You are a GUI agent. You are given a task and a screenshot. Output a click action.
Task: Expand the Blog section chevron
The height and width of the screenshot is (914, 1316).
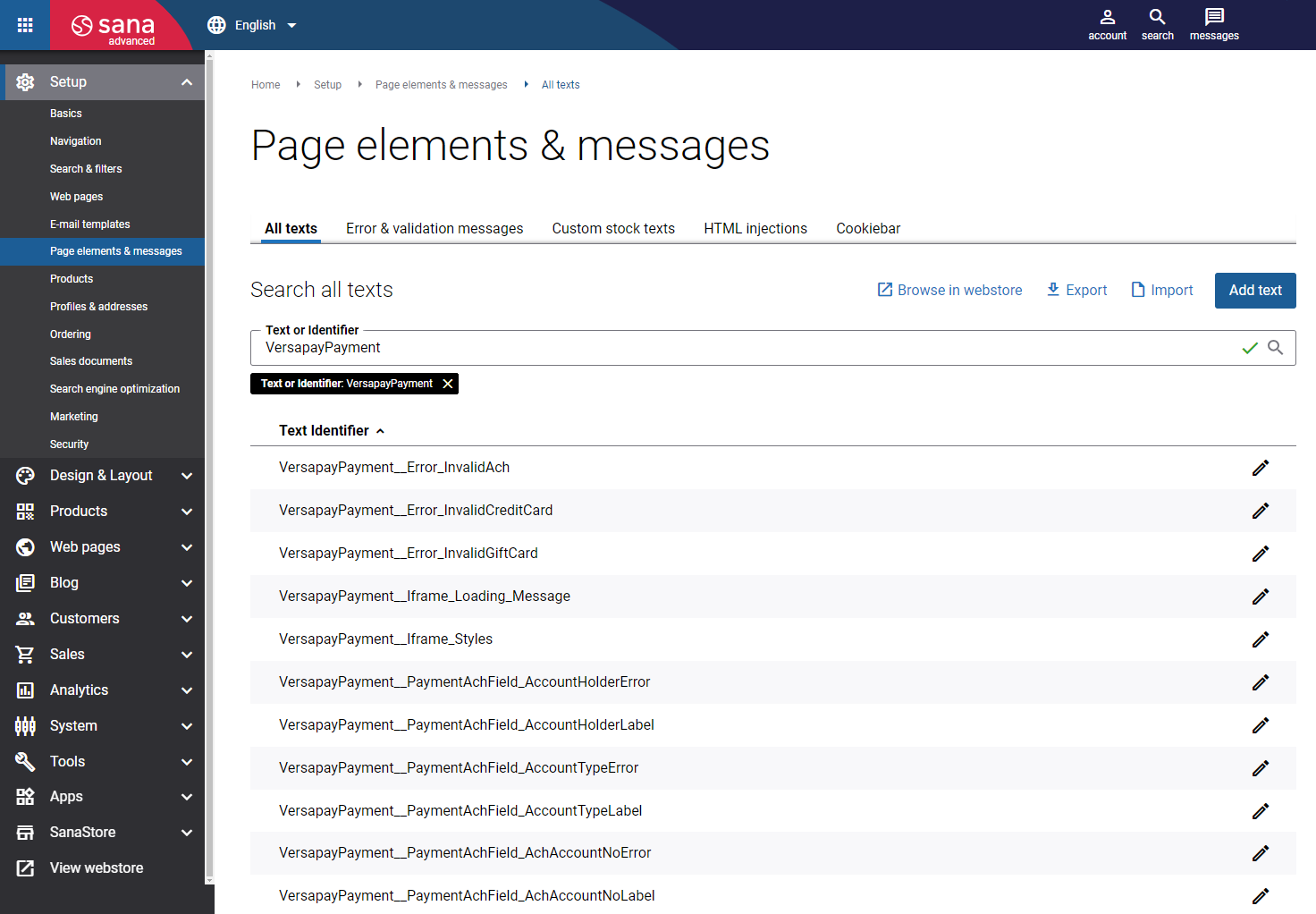coord(187,583)
